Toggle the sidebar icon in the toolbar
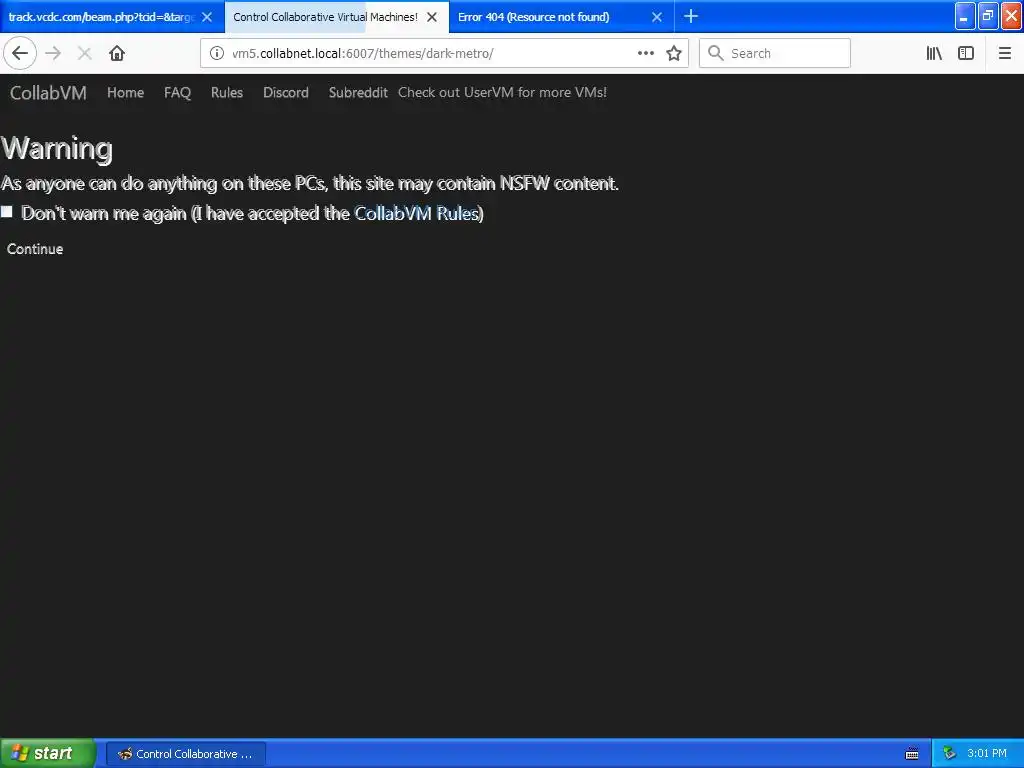1024x768 pixels. pyautogui.click(x=966, y=53)
